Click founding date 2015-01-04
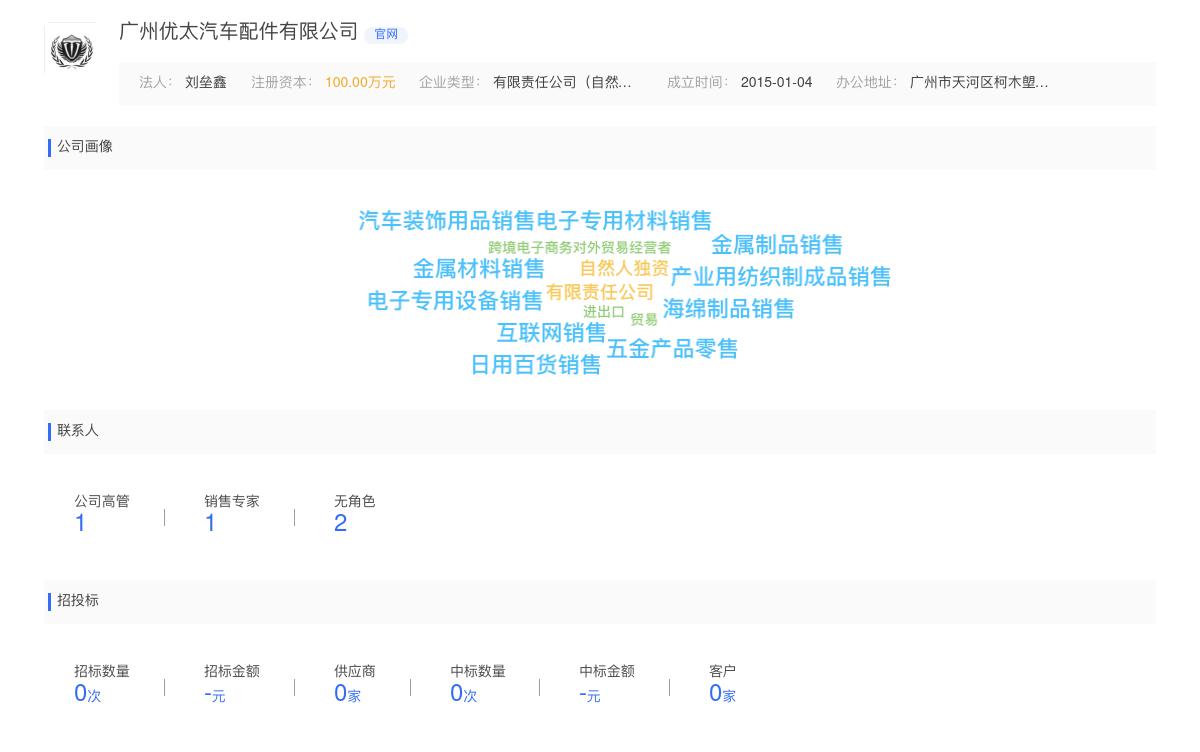This screenshot has width=1200, height=752. pyautogui.click(x=776, y=83)
